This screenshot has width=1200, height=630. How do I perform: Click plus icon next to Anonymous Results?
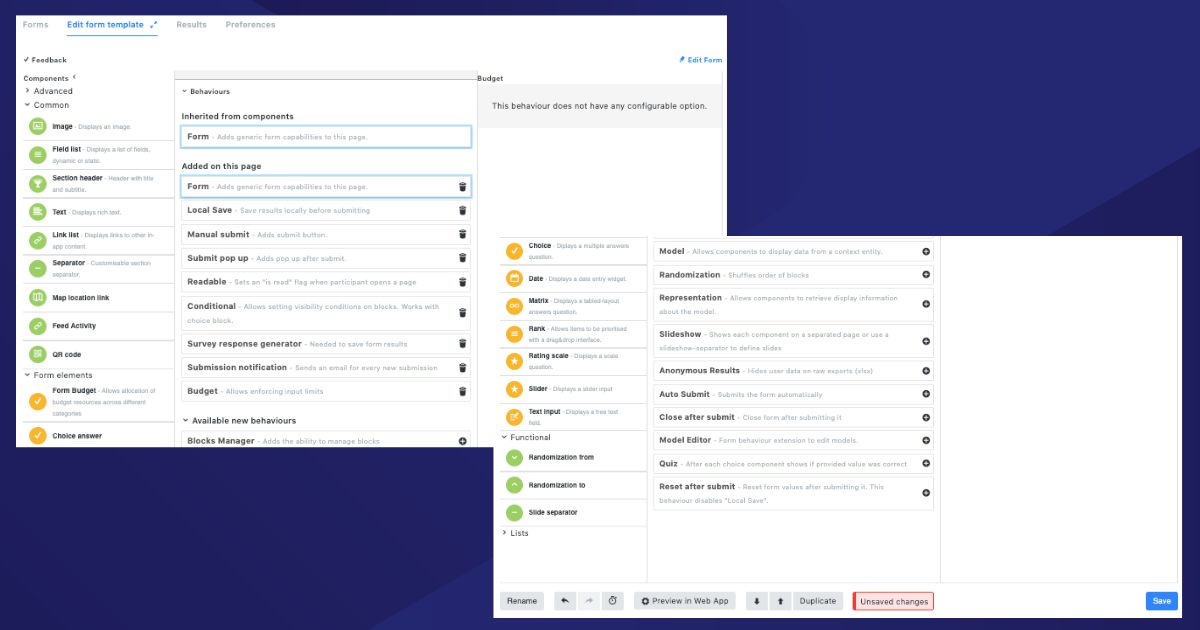(926, 371)
